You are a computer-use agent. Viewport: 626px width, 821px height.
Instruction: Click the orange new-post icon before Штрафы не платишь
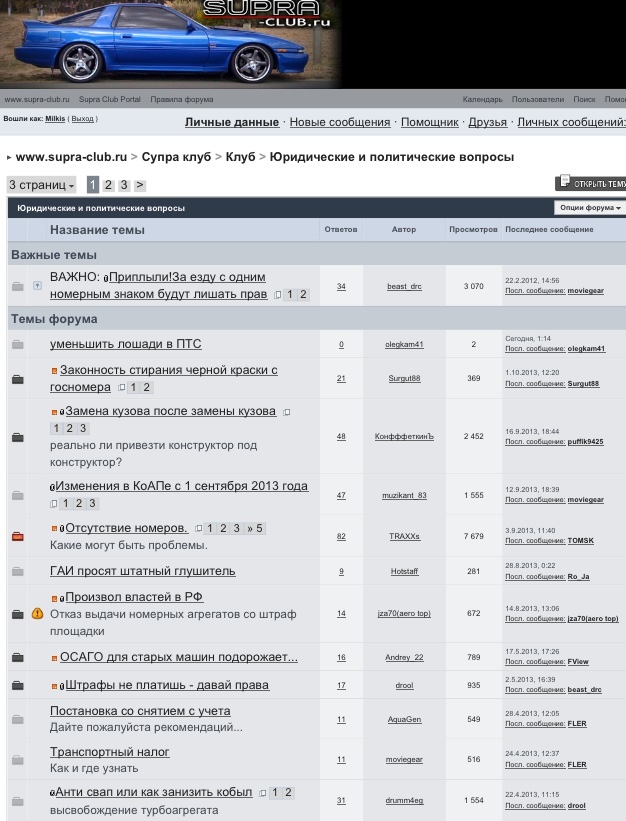coord(54,686)
